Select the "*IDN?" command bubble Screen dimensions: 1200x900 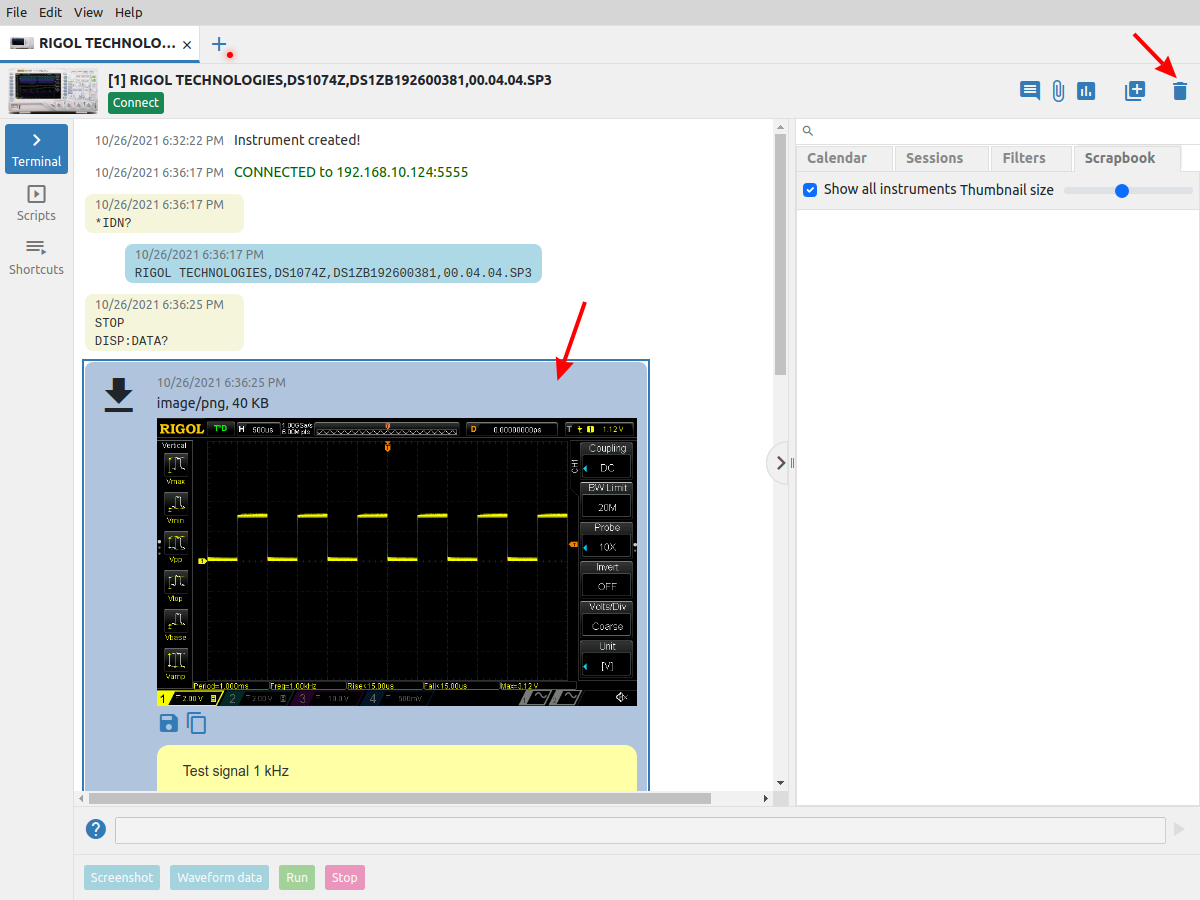[164, 213]
